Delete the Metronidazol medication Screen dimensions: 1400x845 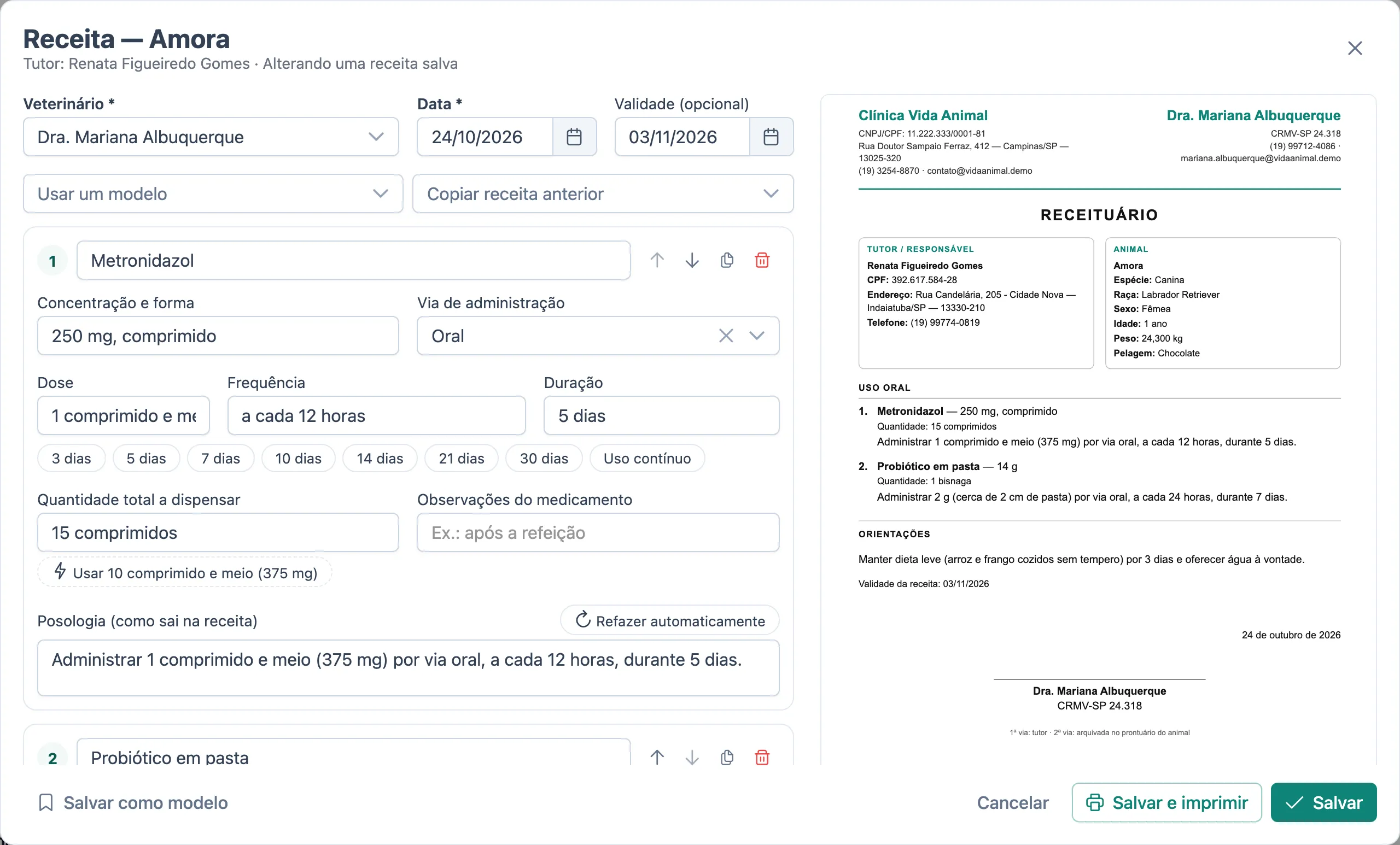tap(762, 260)
